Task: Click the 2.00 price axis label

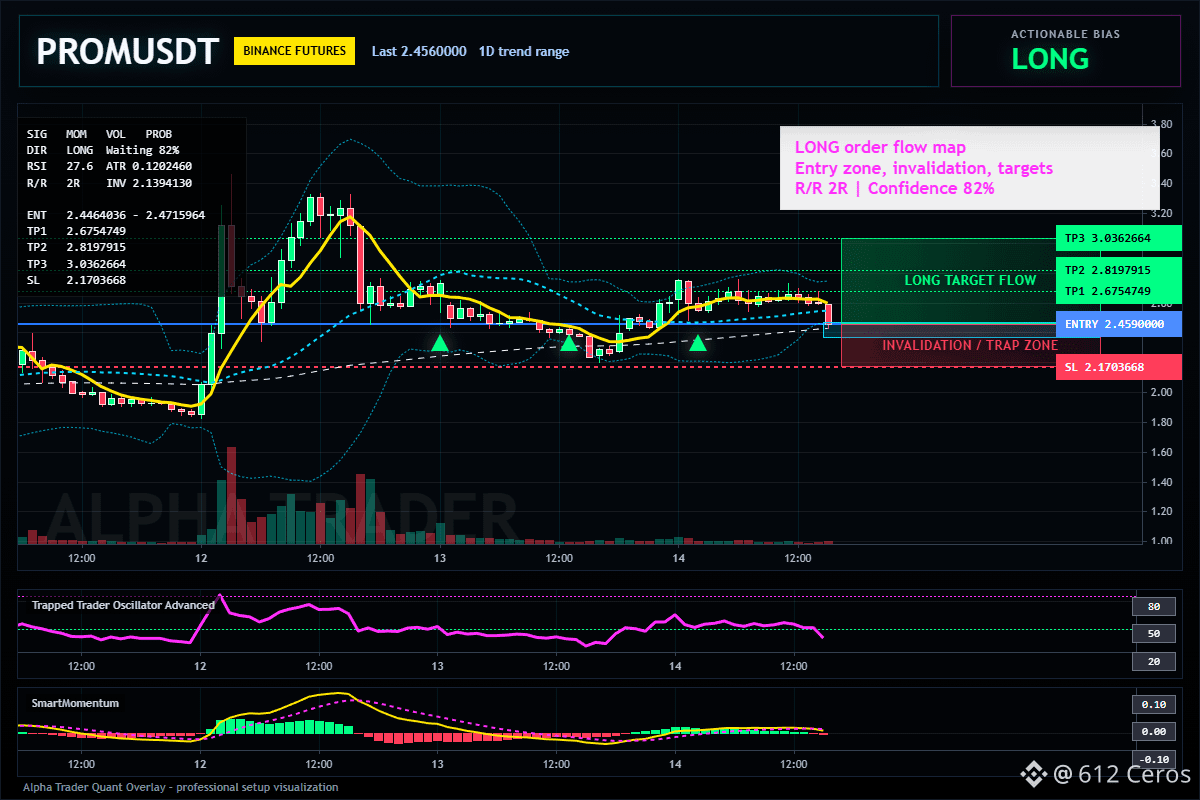Action: click(x=1160, y=392)
